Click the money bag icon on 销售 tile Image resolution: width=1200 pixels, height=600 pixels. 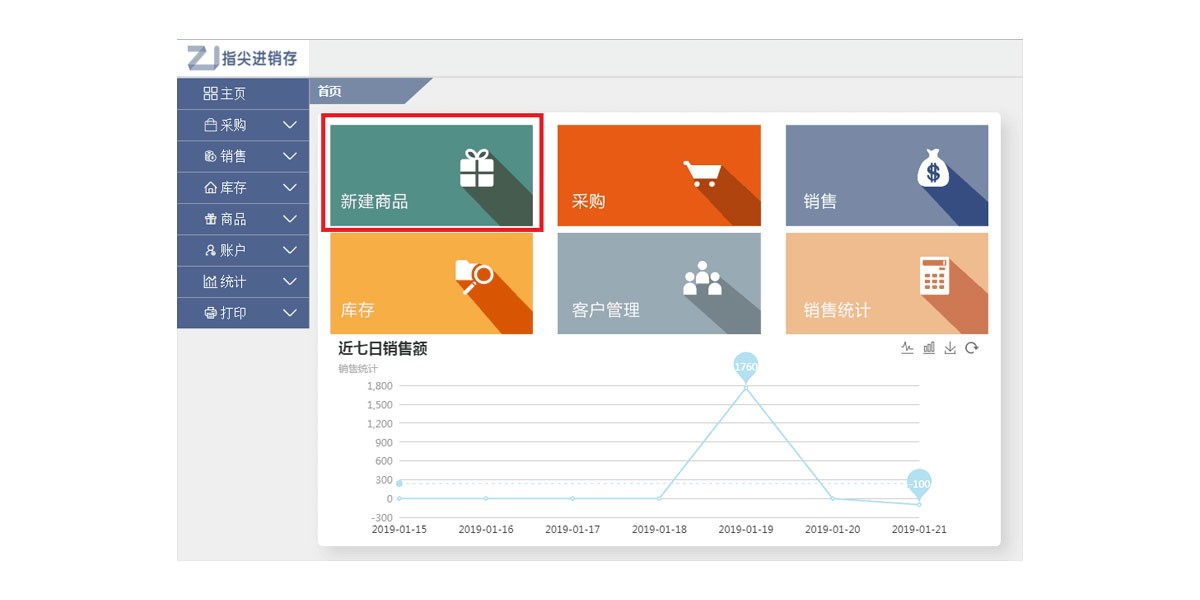coord(933,168)
